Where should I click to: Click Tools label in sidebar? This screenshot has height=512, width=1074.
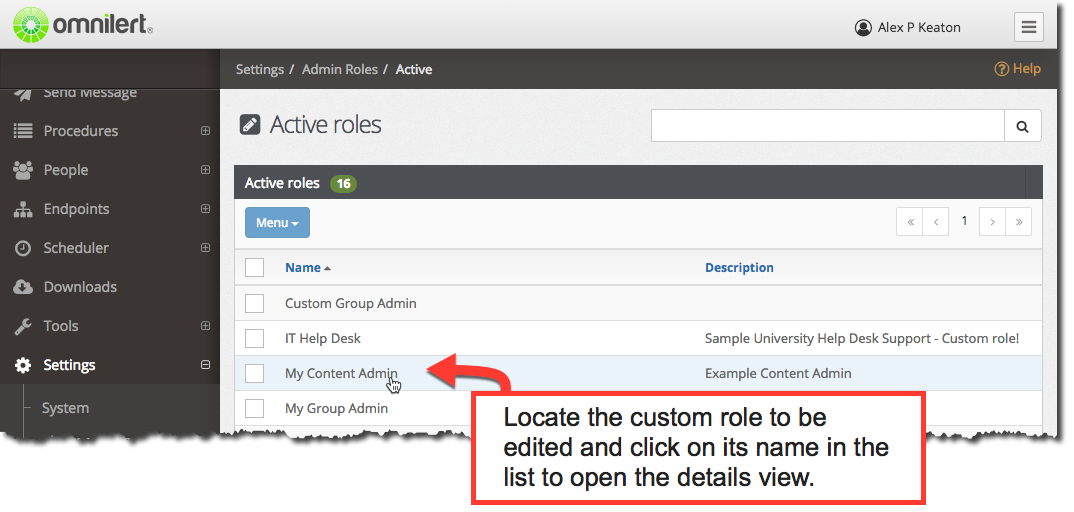[61, 326]
